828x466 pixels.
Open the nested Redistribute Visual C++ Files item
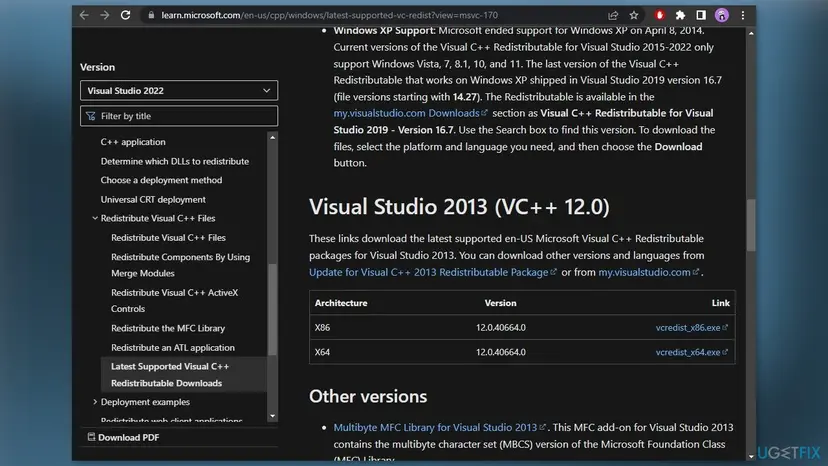coord(168,237)
